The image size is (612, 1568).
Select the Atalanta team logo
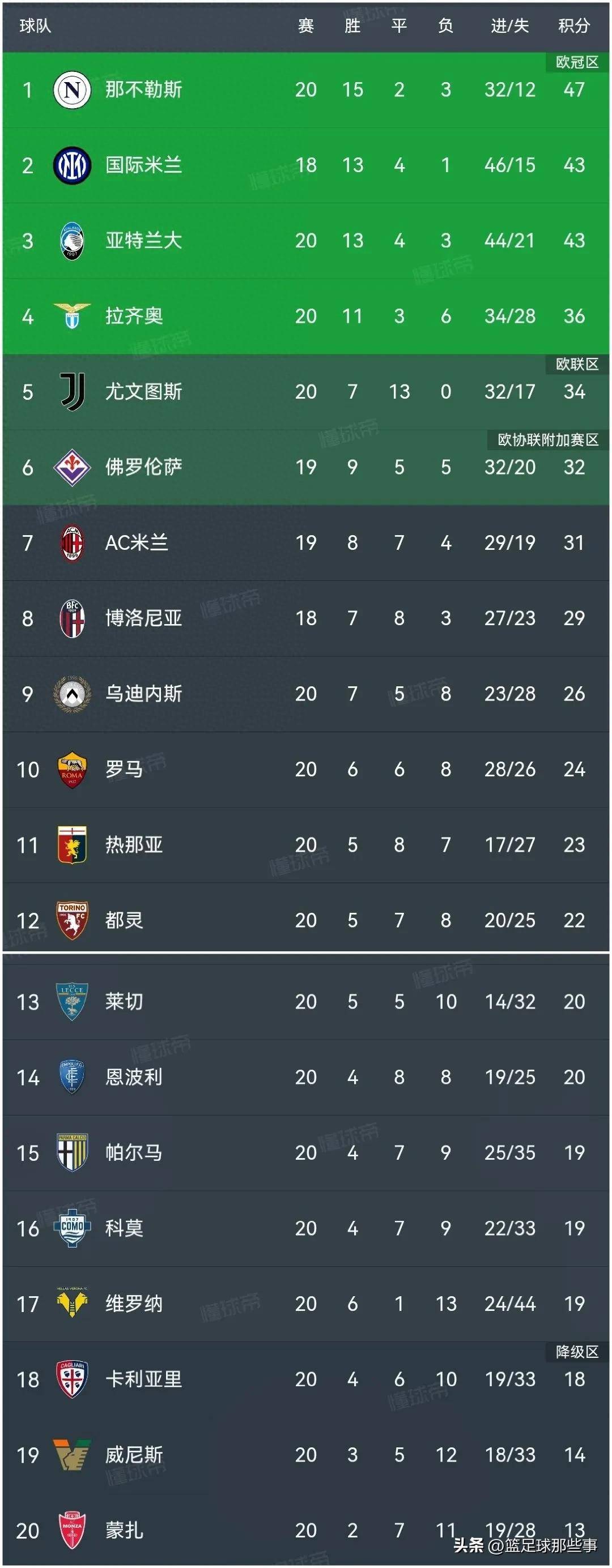click(72, 241)
